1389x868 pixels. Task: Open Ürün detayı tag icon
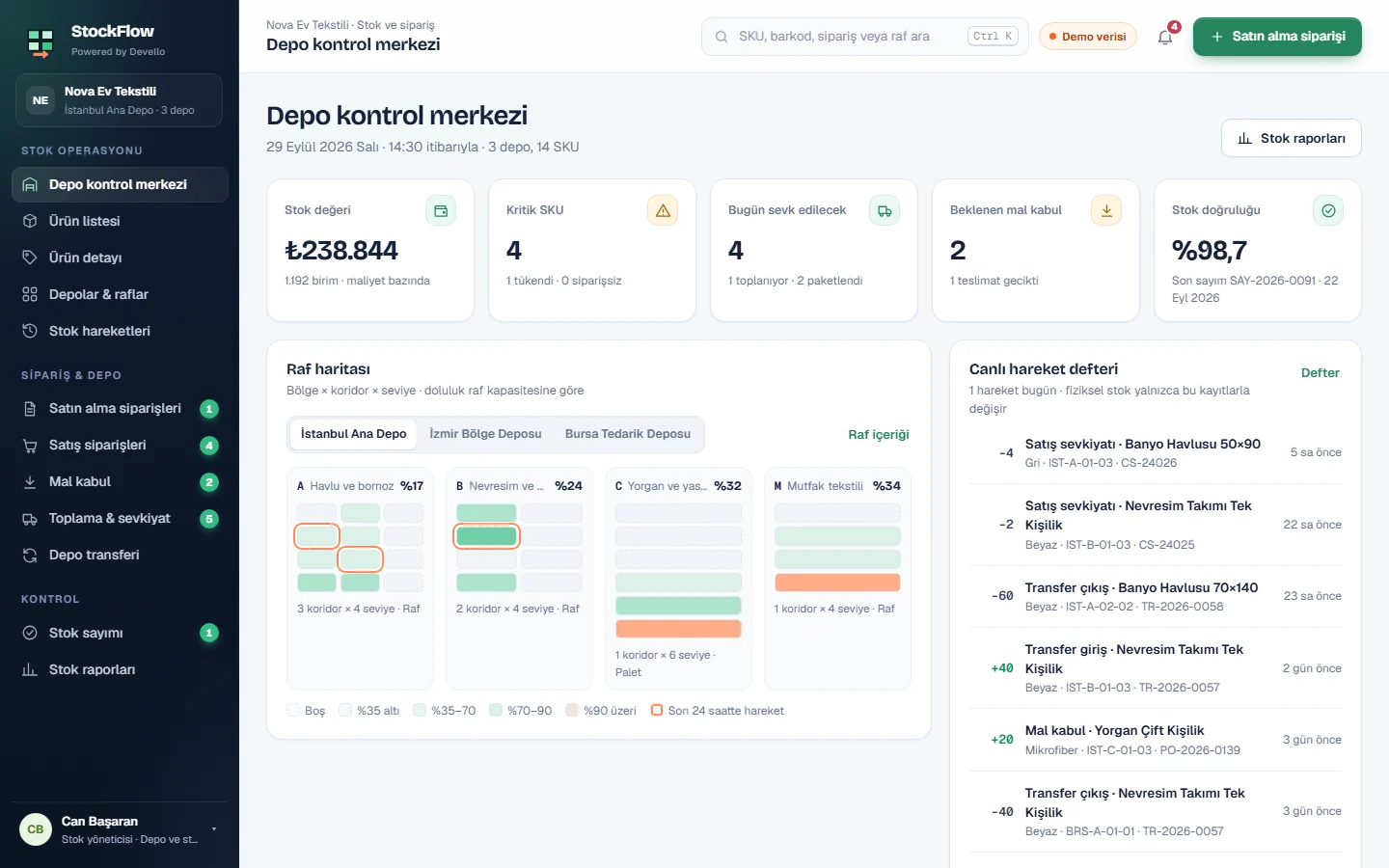(x=30, y=258)
